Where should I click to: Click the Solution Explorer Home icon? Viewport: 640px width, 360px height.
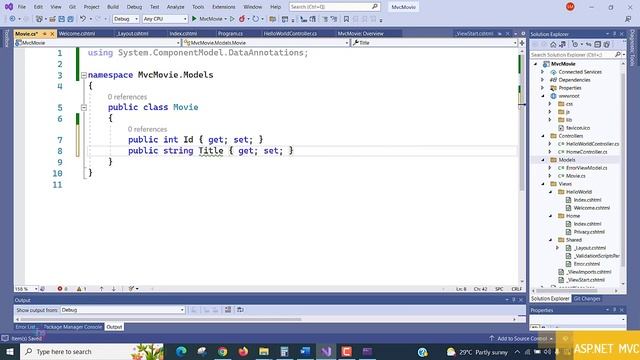[553, 44]
